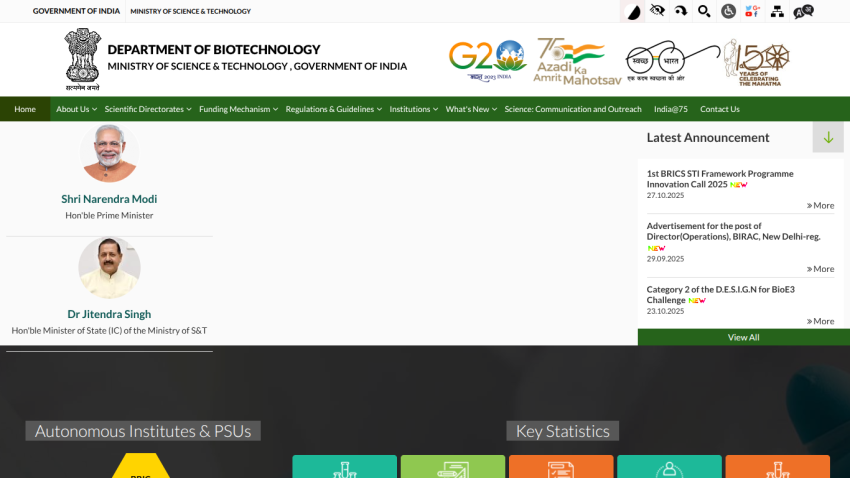Click the date 27.10.2025
The width and height of the screenshot is (850, 478).
coord(665,195)
